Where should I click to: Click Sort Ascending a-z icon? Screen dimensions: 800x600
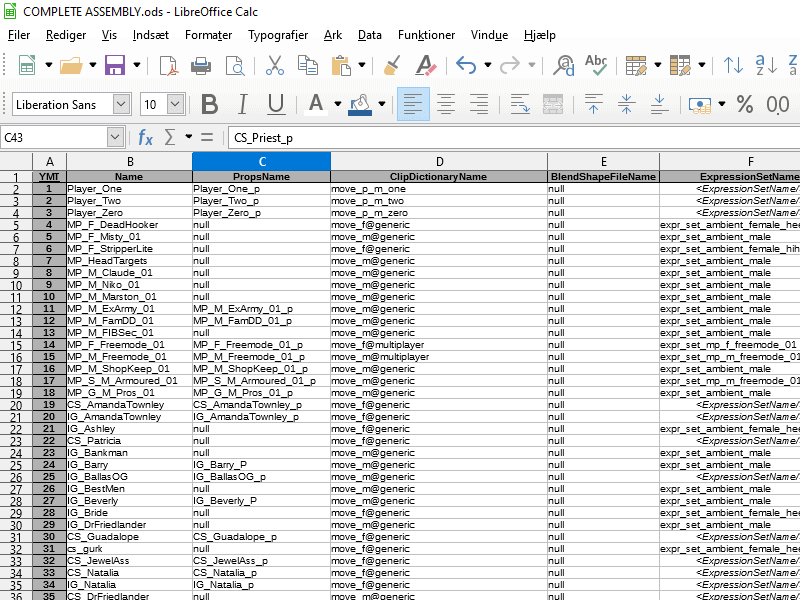click(766, 65)
